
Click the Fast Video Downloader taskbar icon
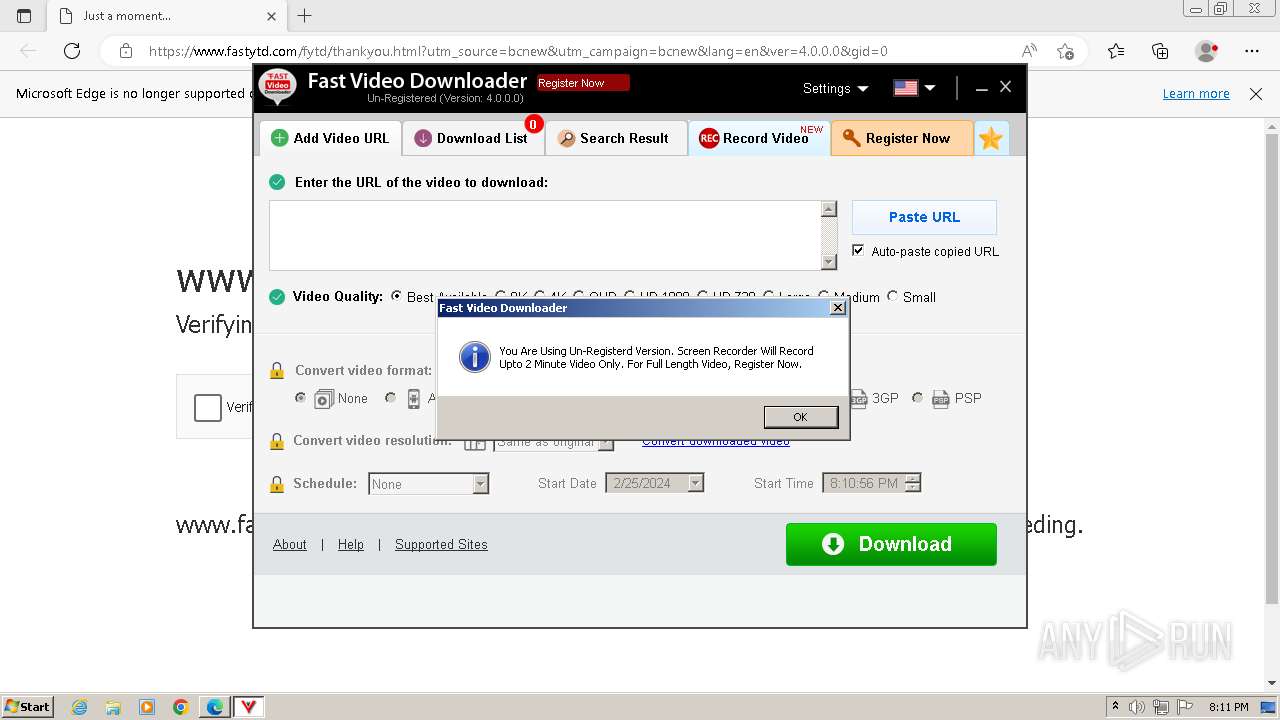249,707
